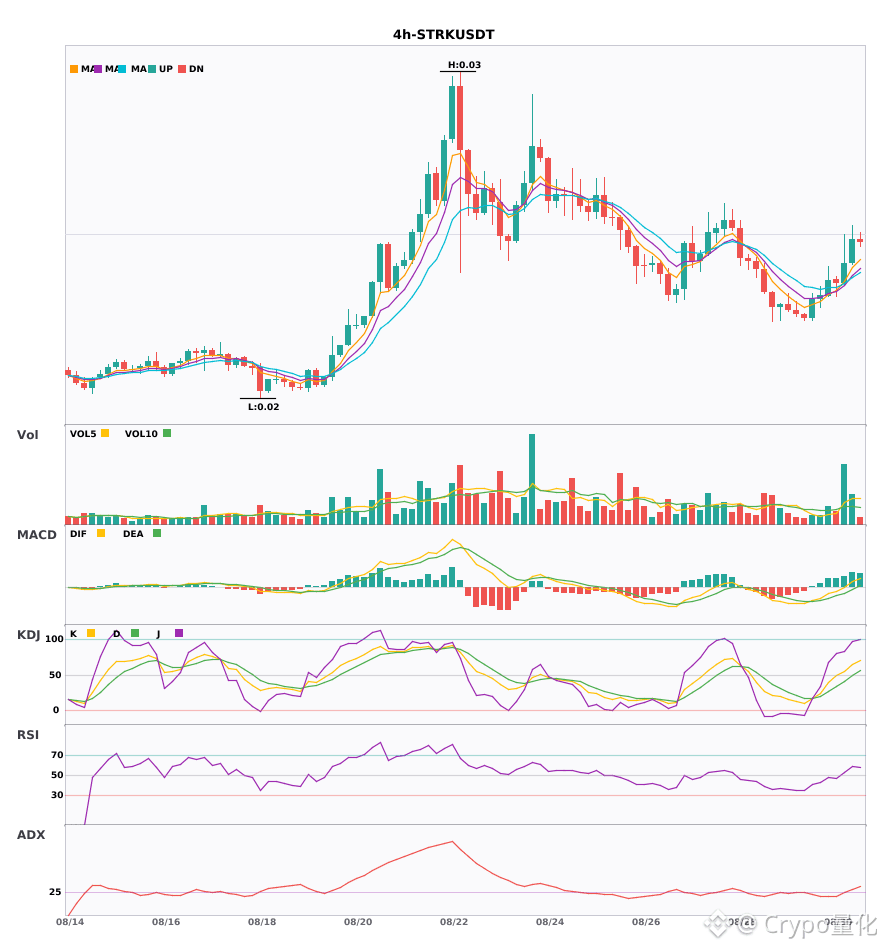Click the Vol panel label

[x=27, y=435]
